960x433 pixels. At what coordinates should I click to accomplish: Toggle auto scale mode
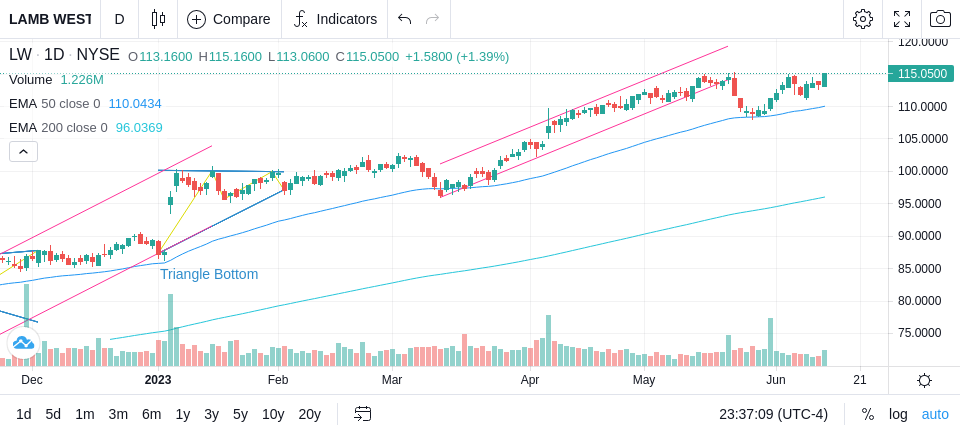click(935, 415)
